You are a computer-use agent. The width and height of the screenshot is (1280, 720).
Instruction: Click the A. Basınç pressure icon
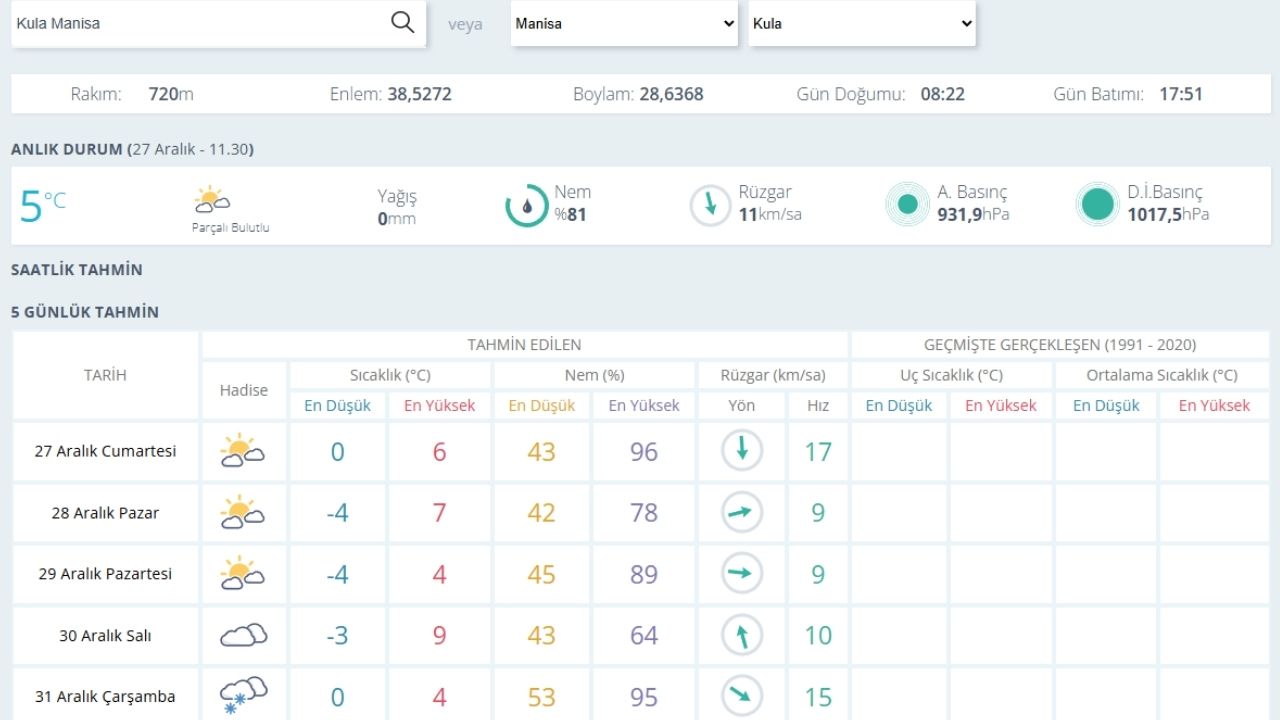click(x=907, y=205)
